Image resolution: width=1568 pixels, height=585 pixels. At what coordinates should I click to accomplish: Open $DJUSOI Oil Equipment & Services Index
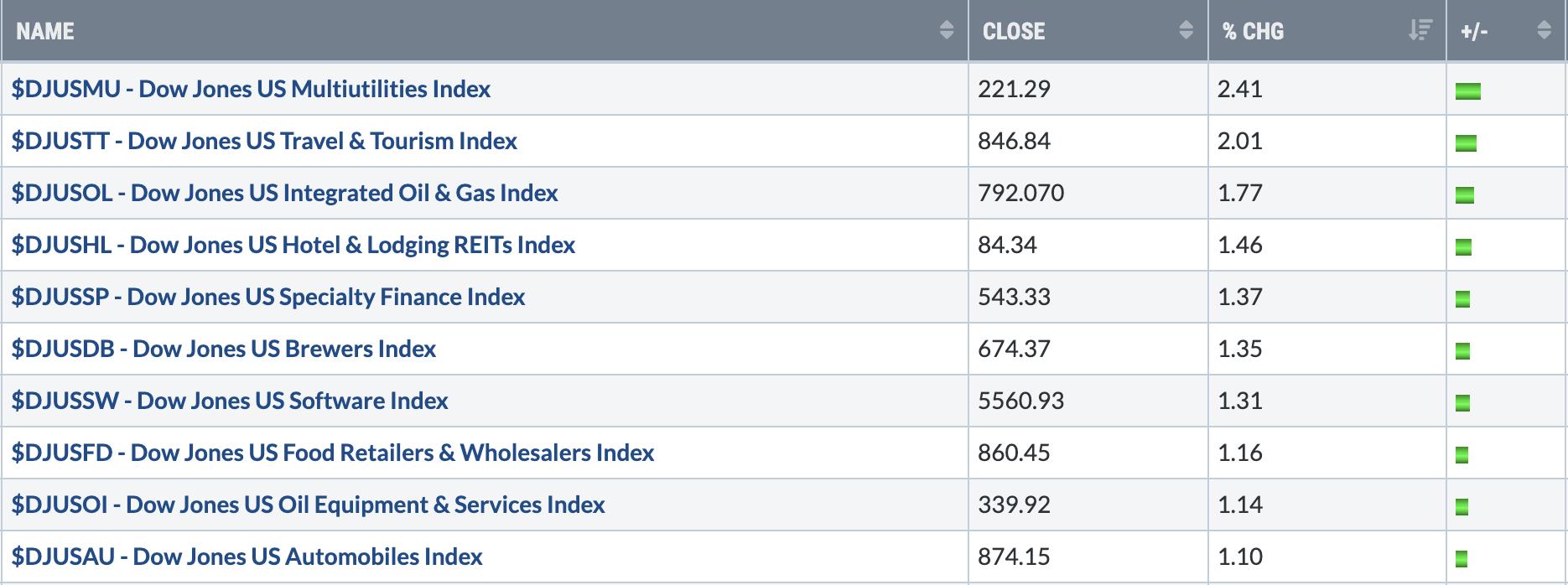click(x=308, y=505)
